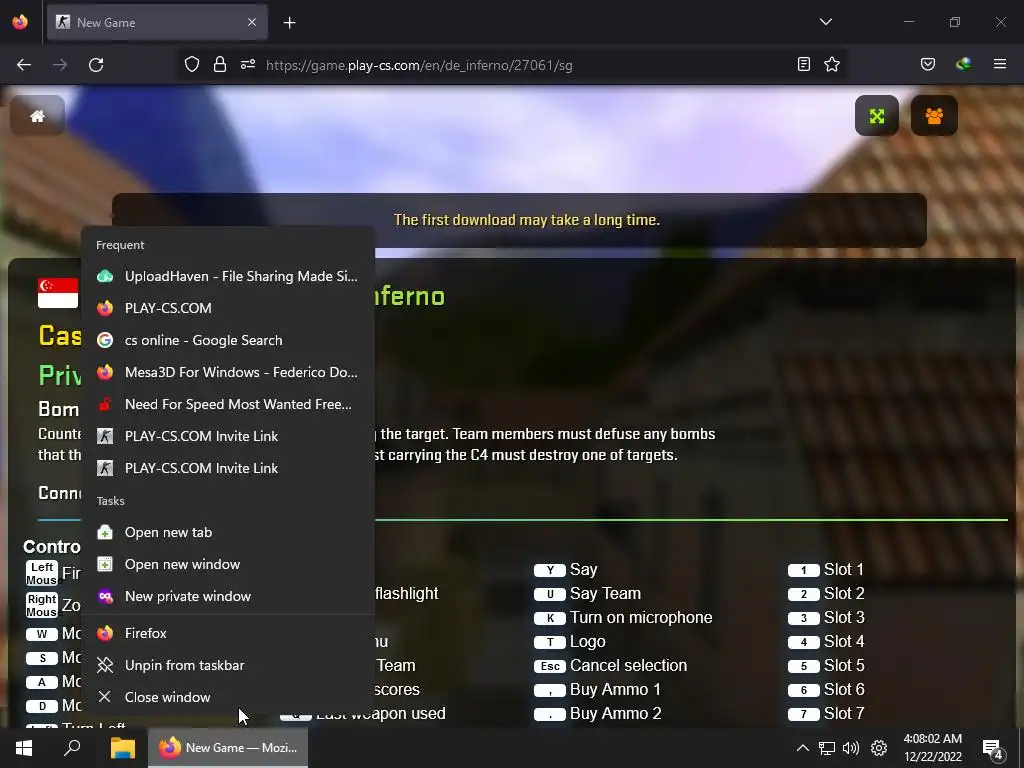The height and width of the screenshot is (768, 1024).
Task: Open taskbar search
Action: [72, 748]
